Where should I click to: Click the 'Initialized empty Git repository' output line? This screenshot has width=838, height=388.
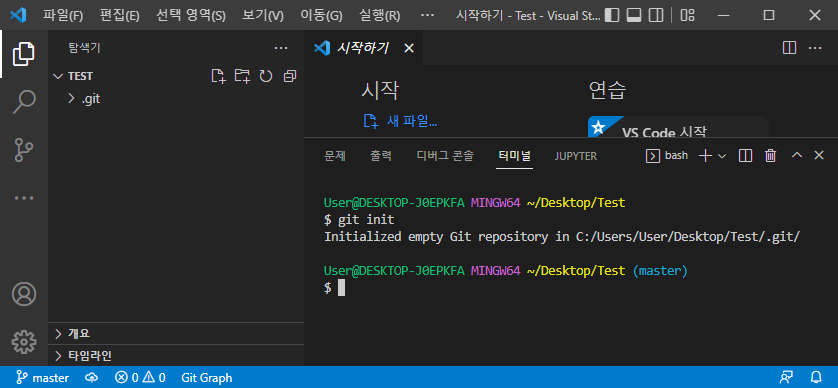pos(562,237)
